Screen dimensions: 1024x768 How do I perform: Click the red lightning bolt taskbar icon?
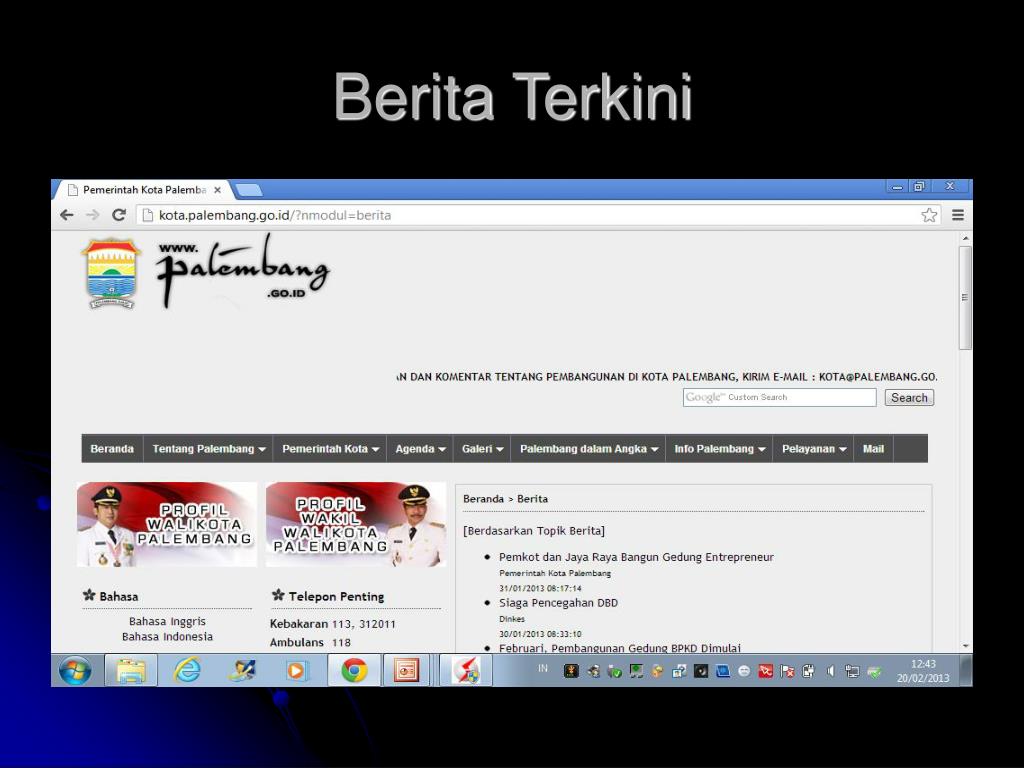(466, 671)
